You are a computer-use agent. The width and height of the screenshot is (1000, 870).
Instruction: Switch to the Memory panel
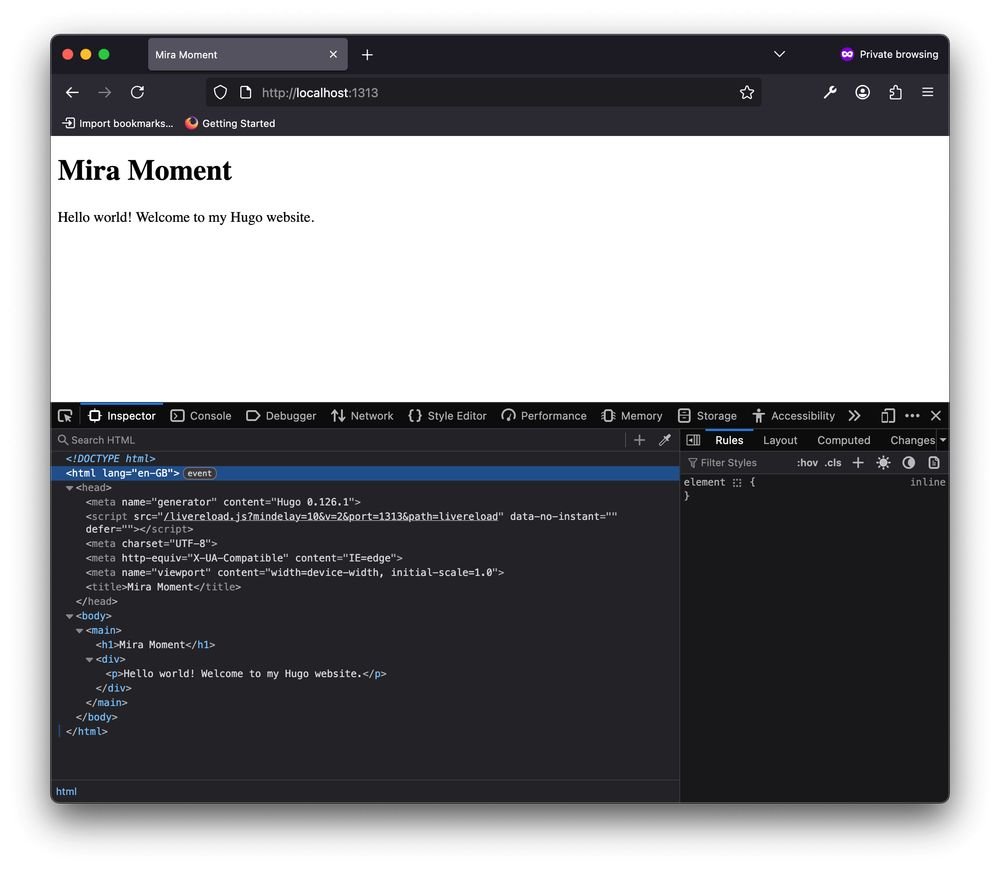click(x=632, y=416)
